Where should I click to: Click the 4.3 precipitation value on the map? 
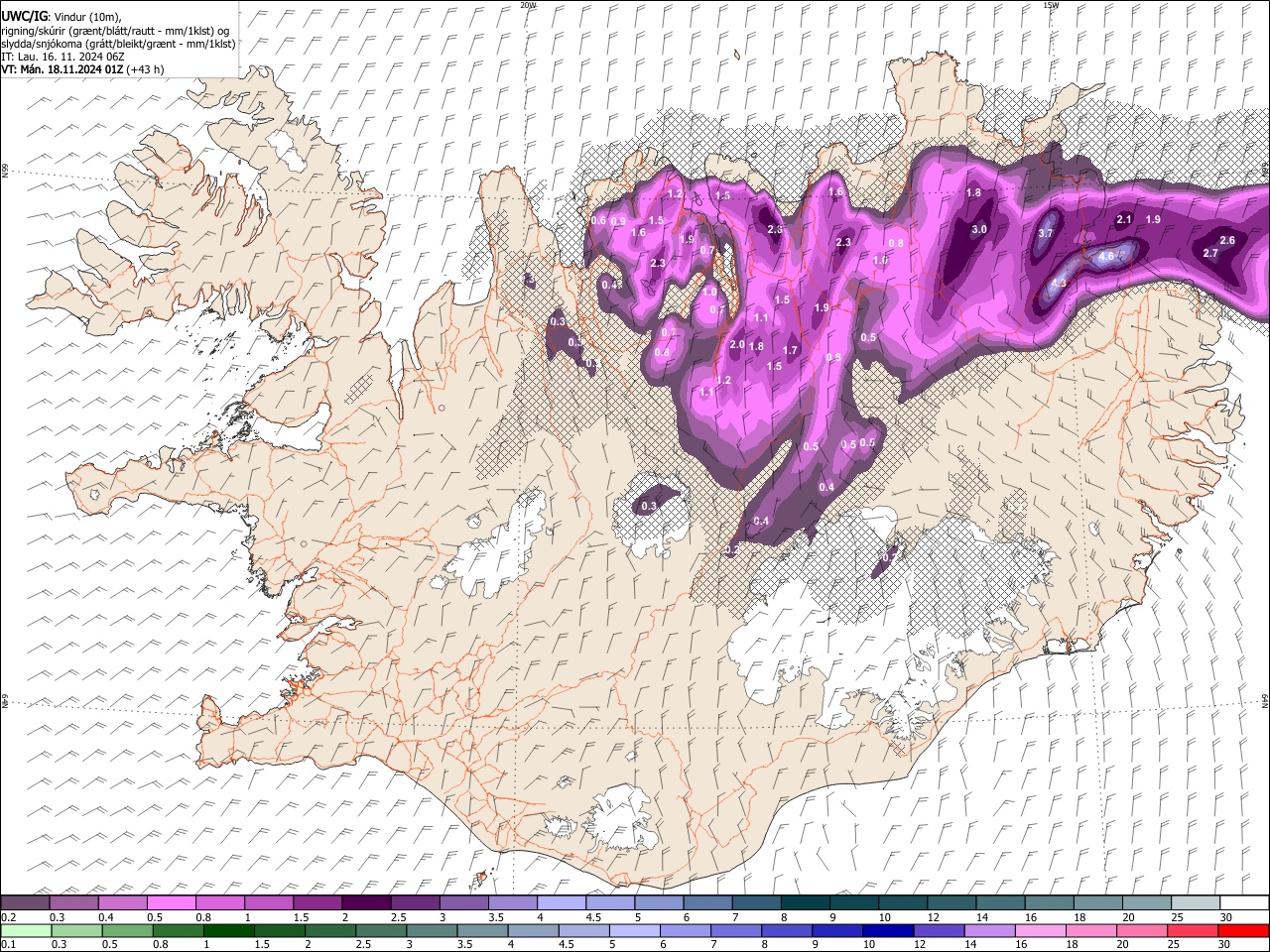coord(1058,283)
